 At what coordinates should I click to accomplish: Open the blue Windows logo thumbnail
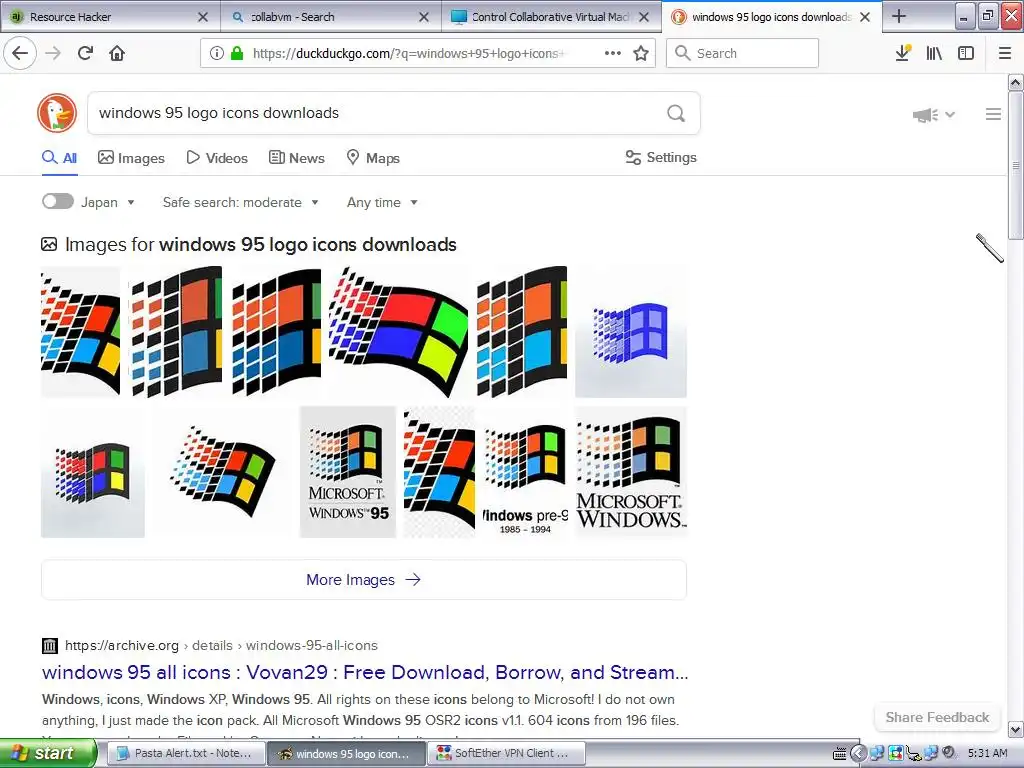(x=631, y=332)
